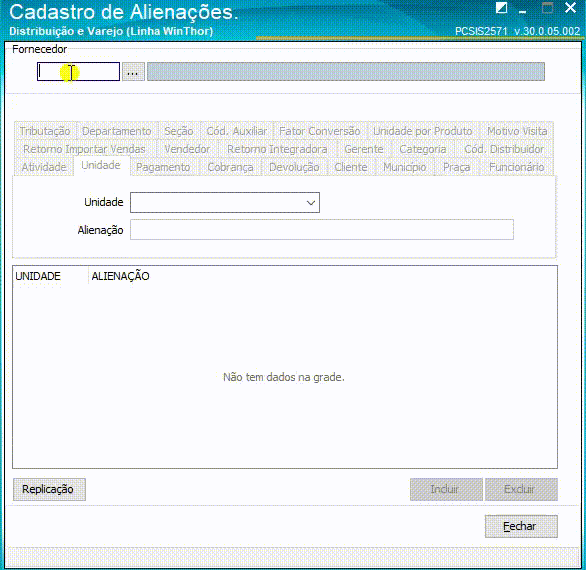This screenshot has height=570, width=586.
Task: Select the Cliente tab
Action: (x=351, y=167)
